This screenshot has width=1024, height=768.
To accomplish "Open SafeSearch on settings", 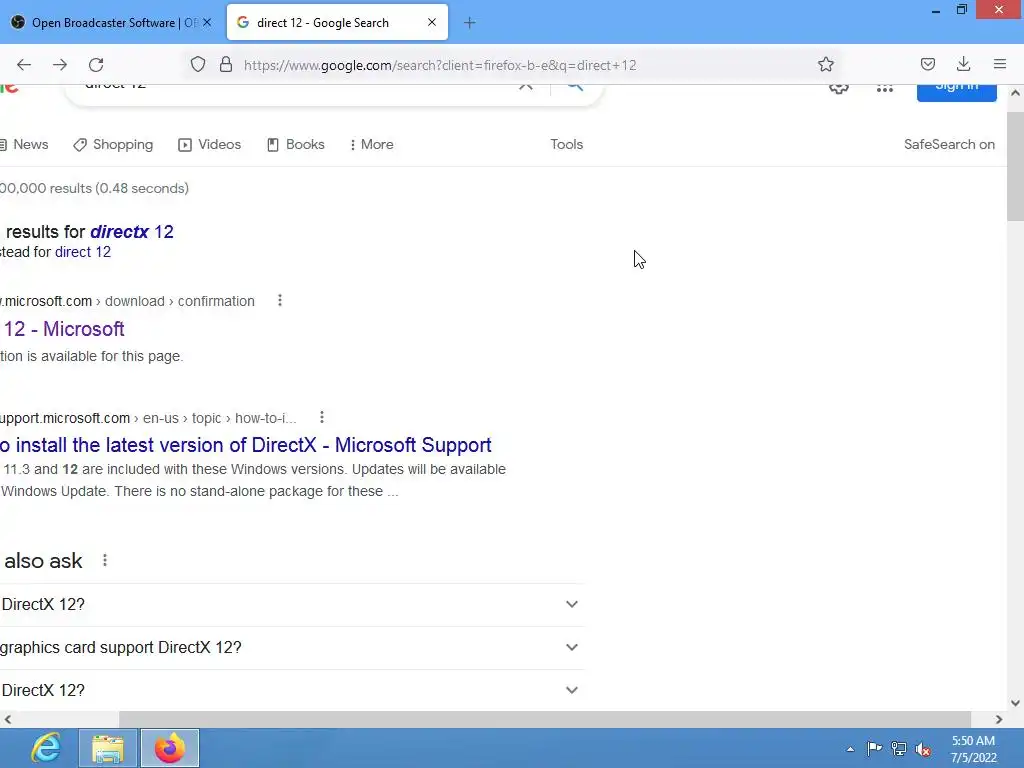I will [x=949, y=144].
